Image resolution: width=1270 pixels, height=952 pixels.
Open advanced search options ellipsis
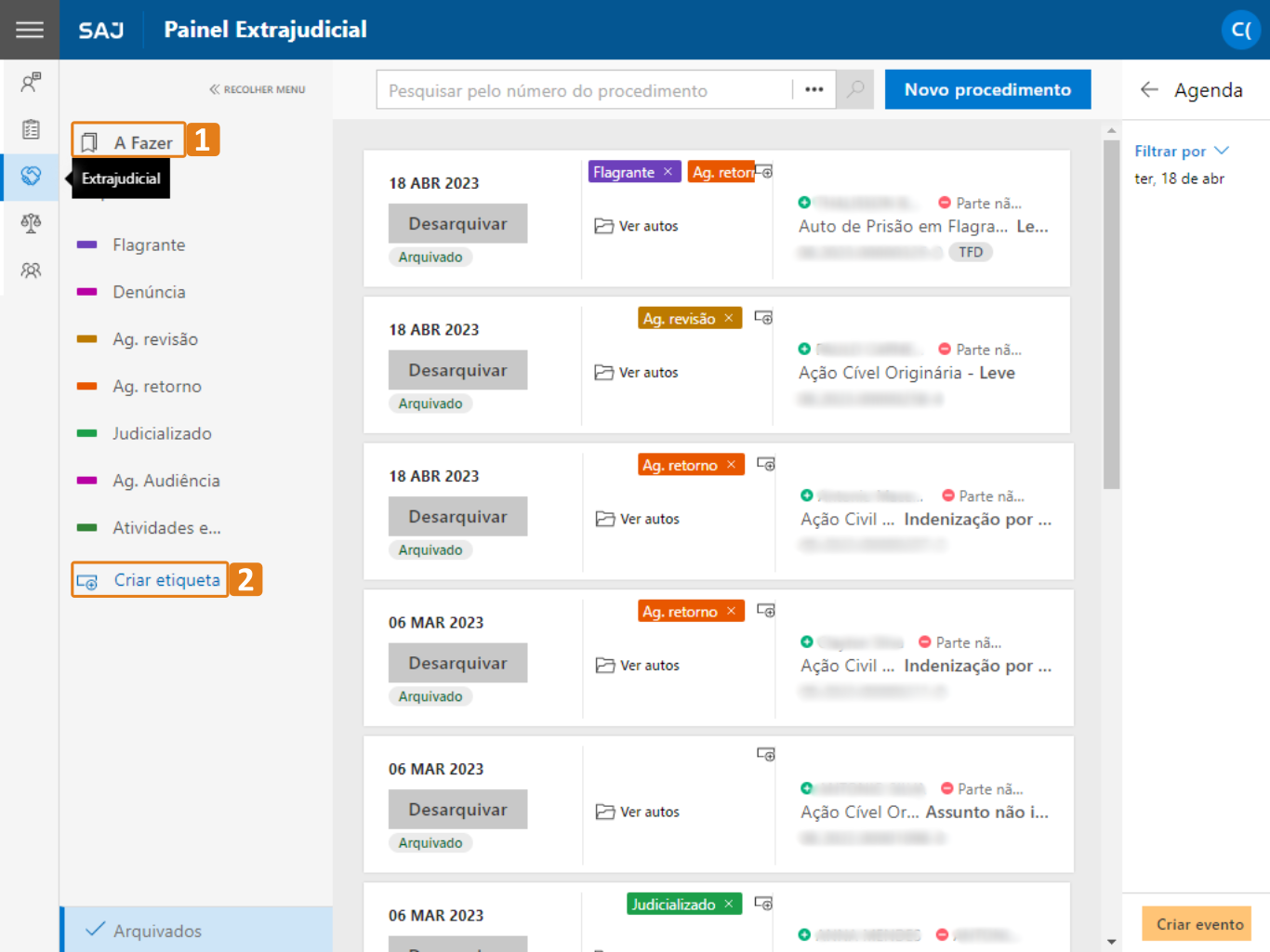tap(814, 89)
